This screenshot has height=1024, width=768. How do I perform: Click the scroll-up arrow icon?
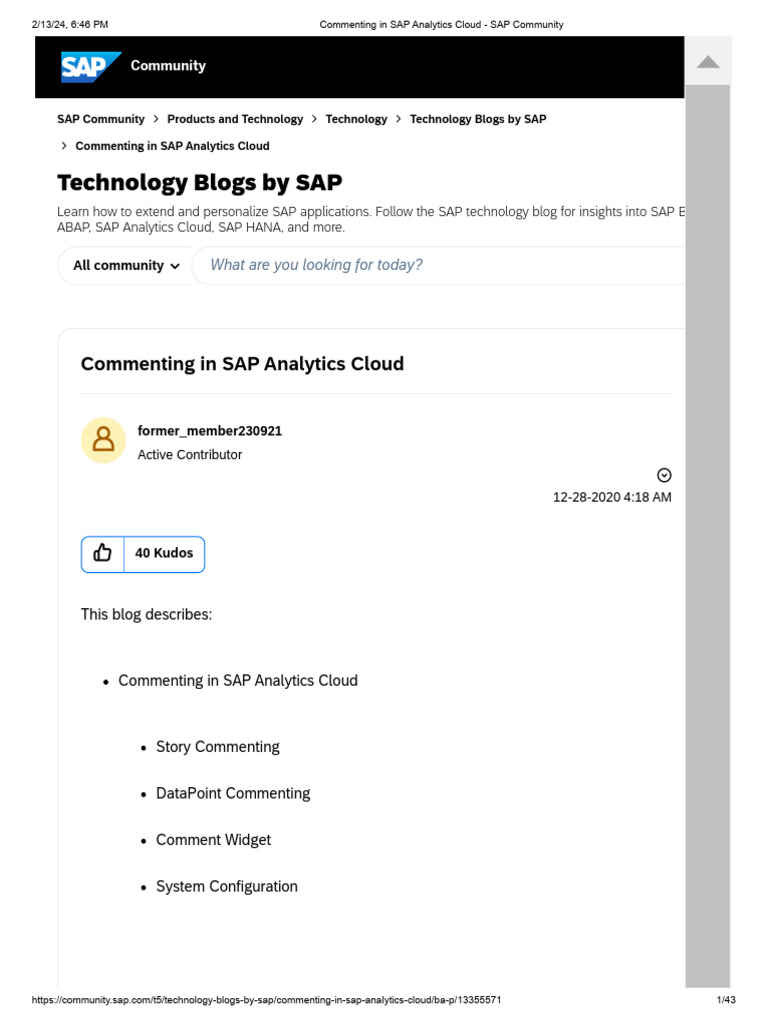[708, 62]
